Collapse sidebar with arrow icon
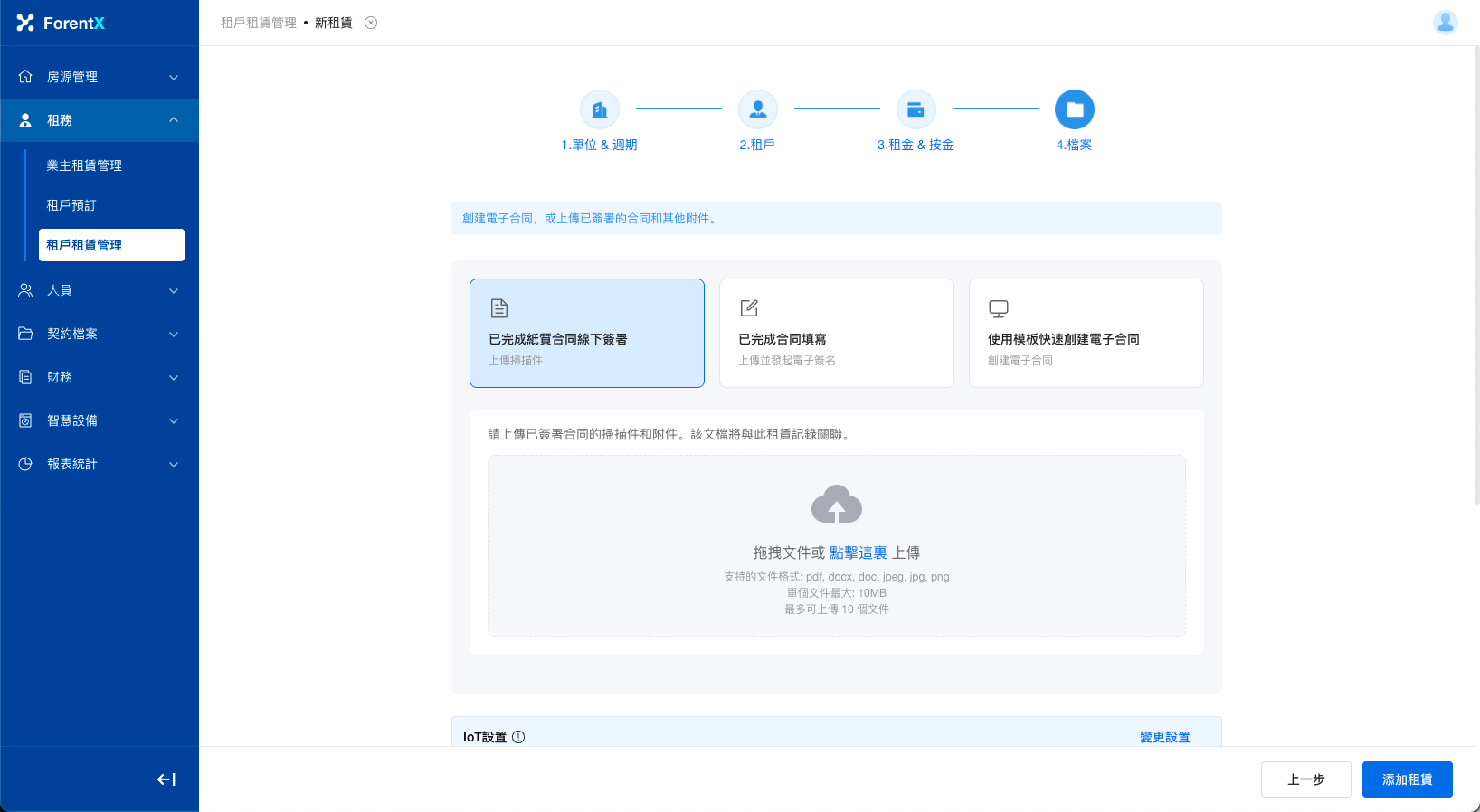This screenshot has height=812, width=1480. coord(166,779)
